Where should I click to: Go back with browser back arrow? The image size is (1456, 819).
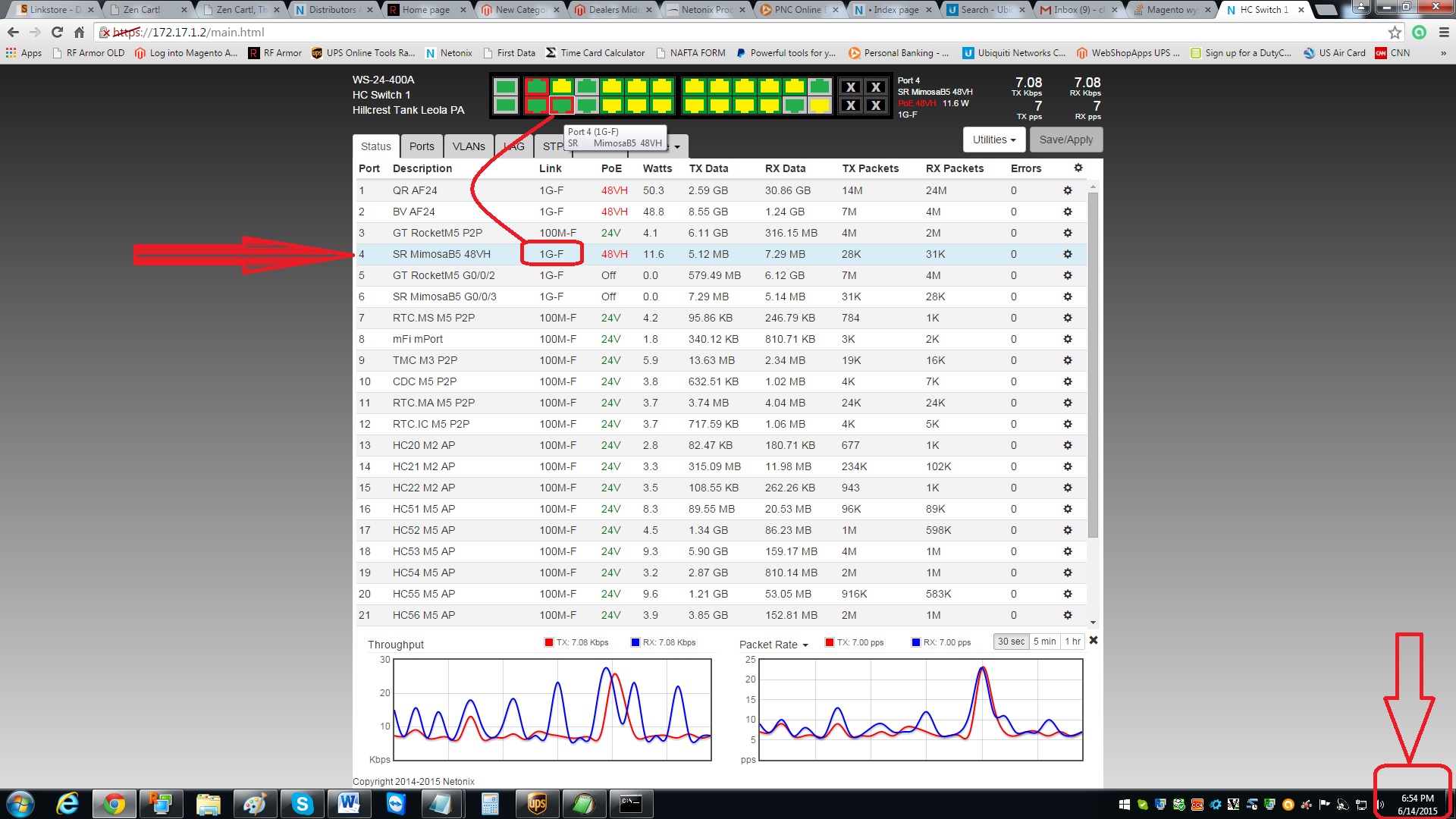[13, 32]
